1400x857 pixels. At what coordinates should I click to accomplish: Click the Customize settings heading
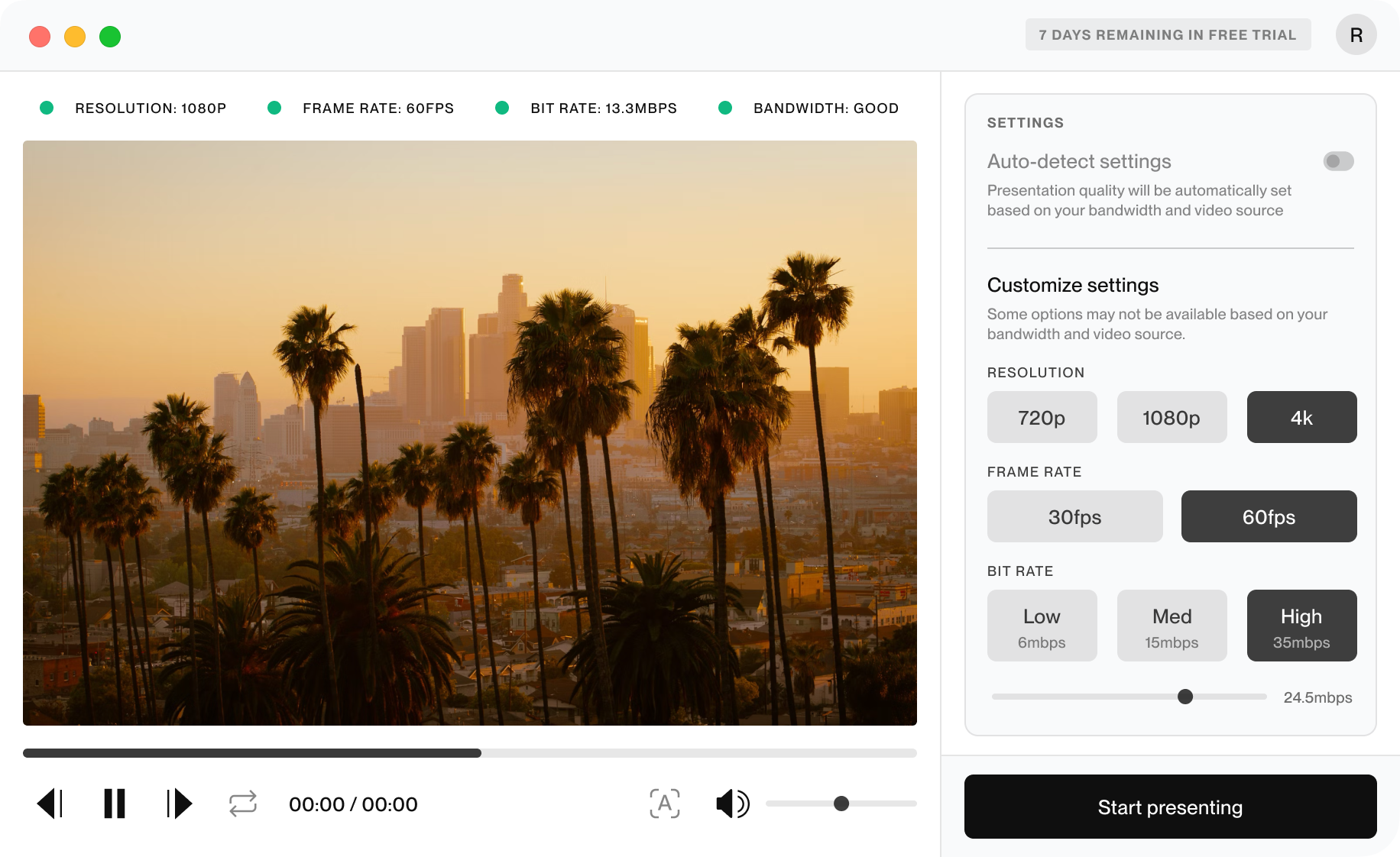(x=1073, y=285)
